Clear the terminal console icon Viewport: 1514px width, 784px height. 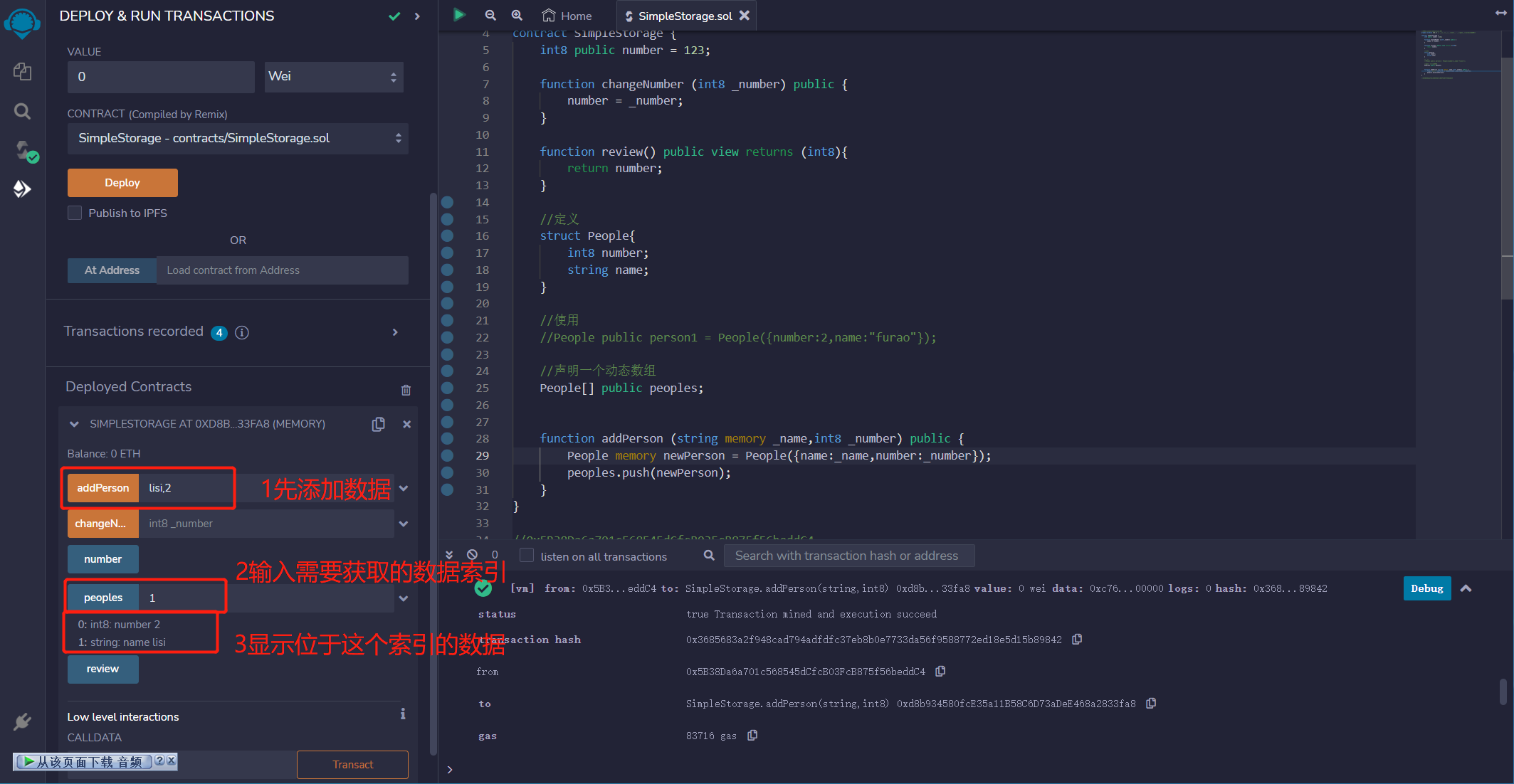(x=472, y=555)
